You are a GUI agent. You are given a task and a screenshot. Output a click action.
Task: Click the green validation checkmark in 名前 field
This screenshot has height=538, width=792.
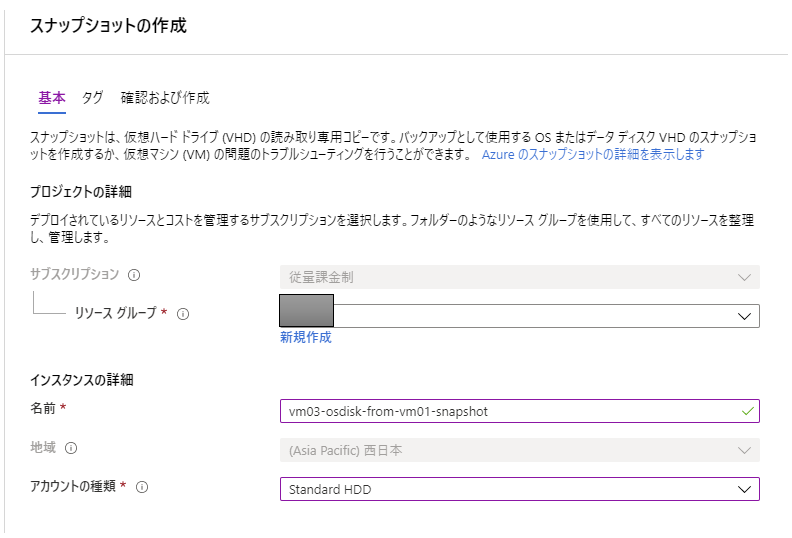pyautogui.click(x=745, y=410)
